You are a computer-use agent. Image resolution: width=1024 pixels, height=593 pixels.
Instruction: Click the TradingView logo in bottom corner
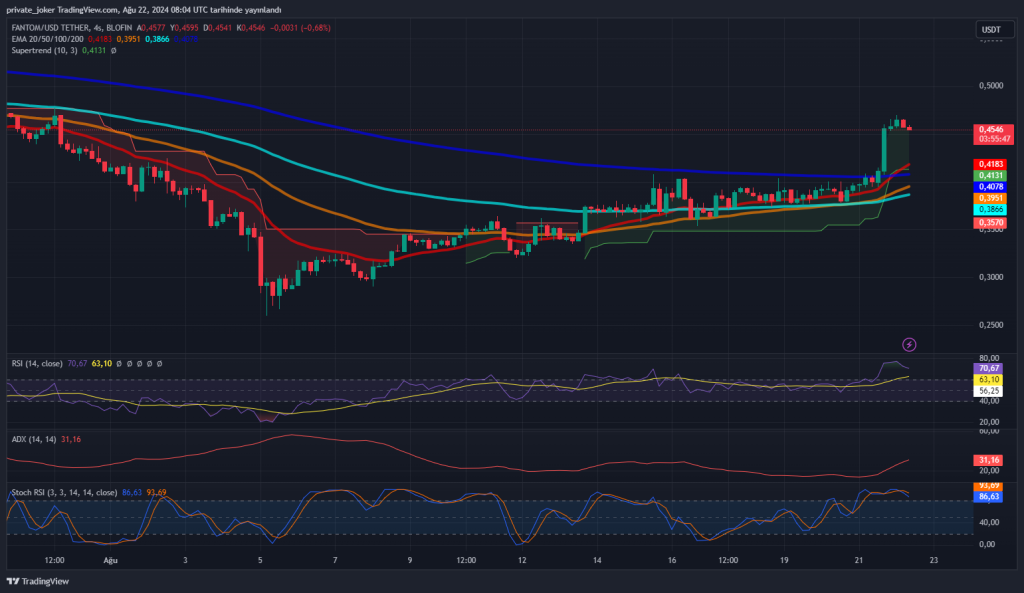(x=38, y=581)
